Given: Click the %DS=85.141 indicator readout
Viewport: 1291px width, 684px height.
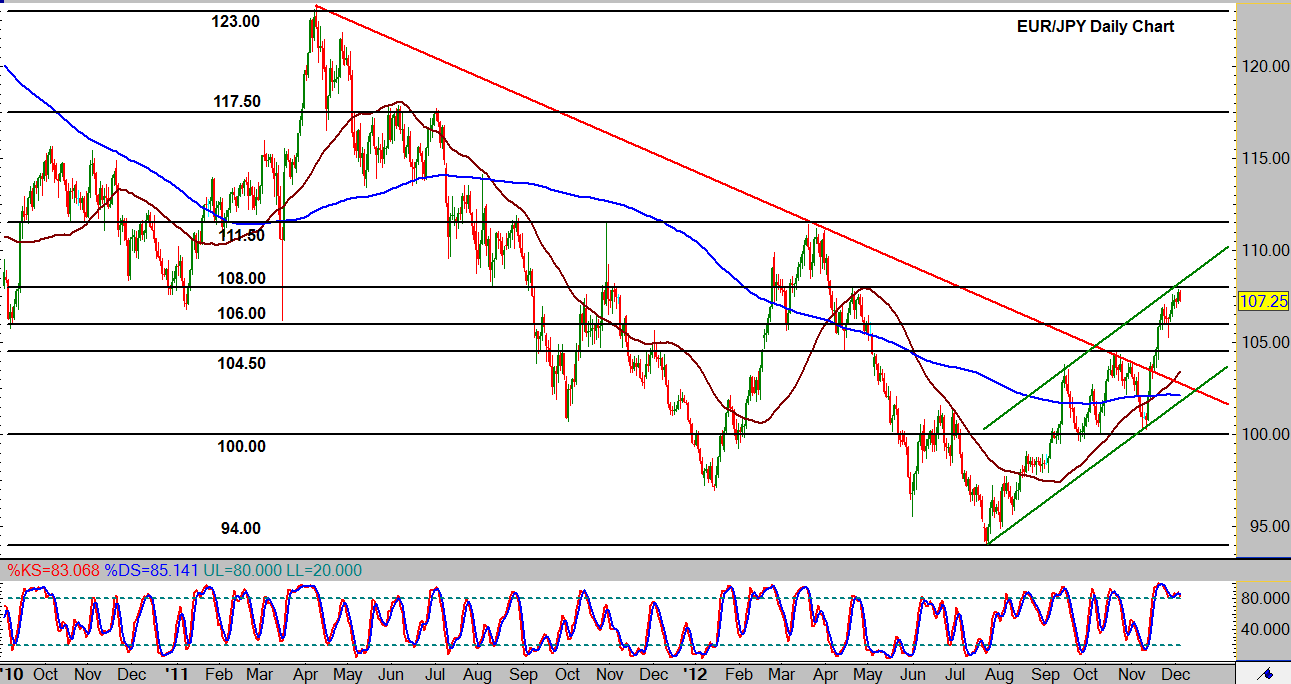Looking at the screenshot, I should (151, 570).
